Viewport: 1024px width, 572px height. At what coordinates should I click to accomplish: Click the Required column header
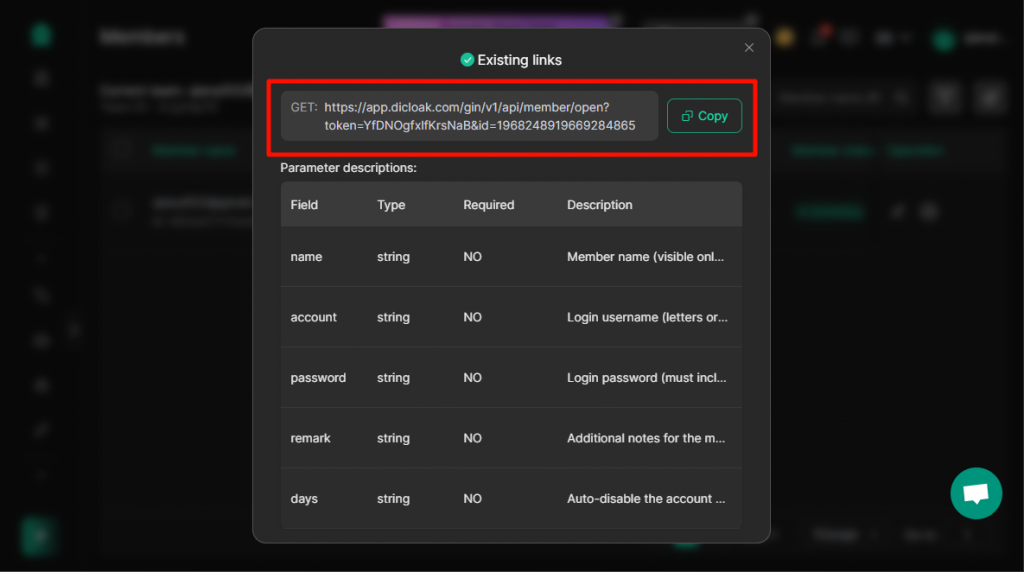(x=488, y=204)
